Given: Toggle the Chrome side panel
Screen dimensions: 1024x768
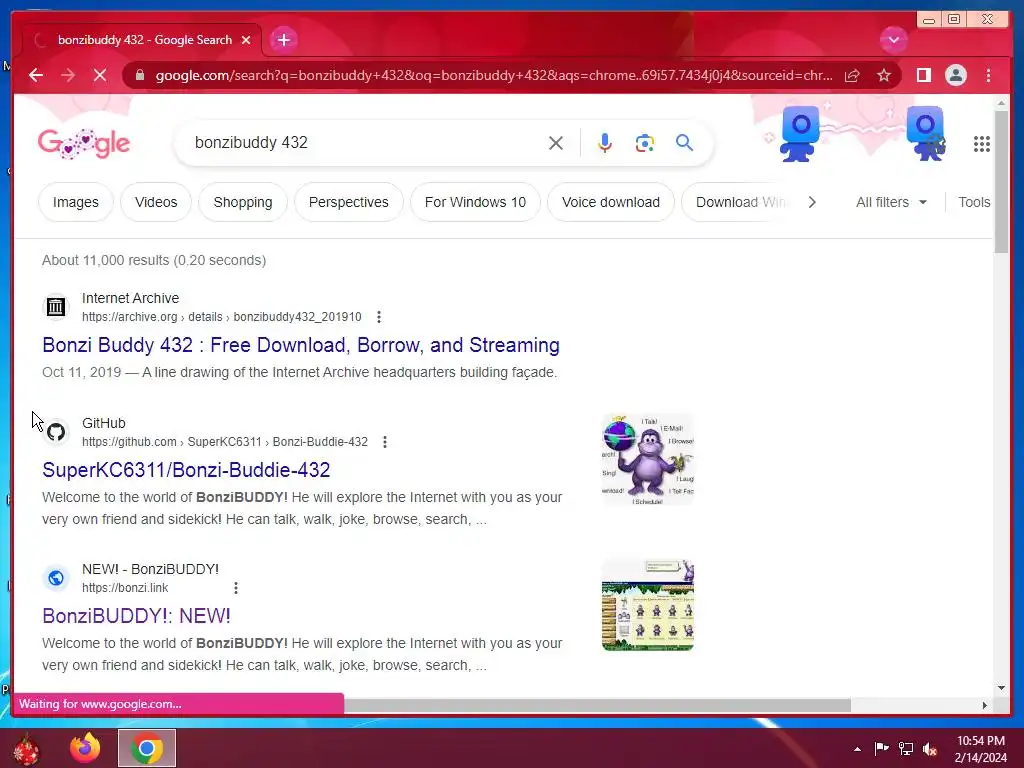Looking at the screenshot, I should (923, 75).
